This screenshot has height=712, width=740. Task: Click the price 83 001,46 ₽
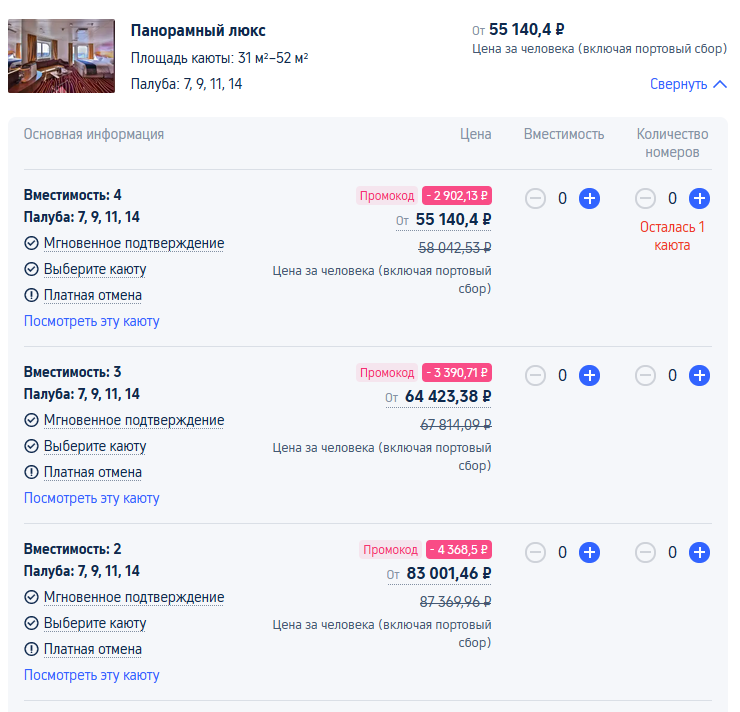tap(449, 573)
